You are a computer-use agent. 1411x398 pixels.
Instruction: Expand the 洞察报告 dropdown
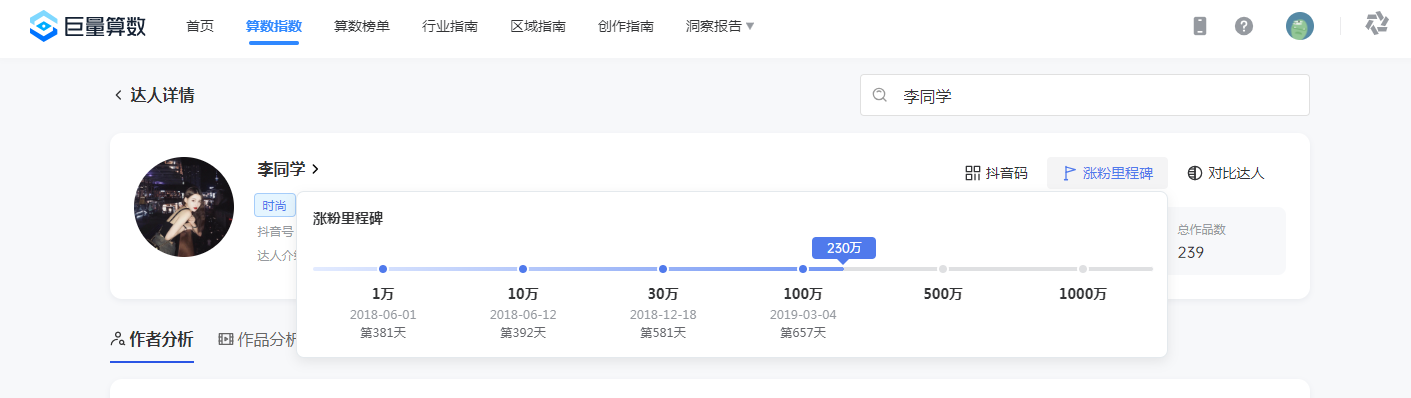click(x=720, y=26)
